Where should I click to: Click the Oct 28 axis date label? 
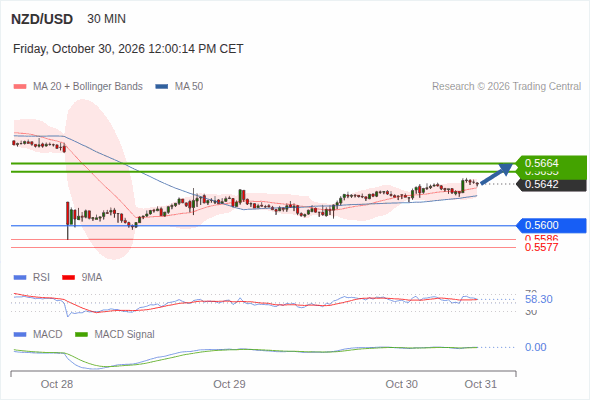(x=57, y=384)
